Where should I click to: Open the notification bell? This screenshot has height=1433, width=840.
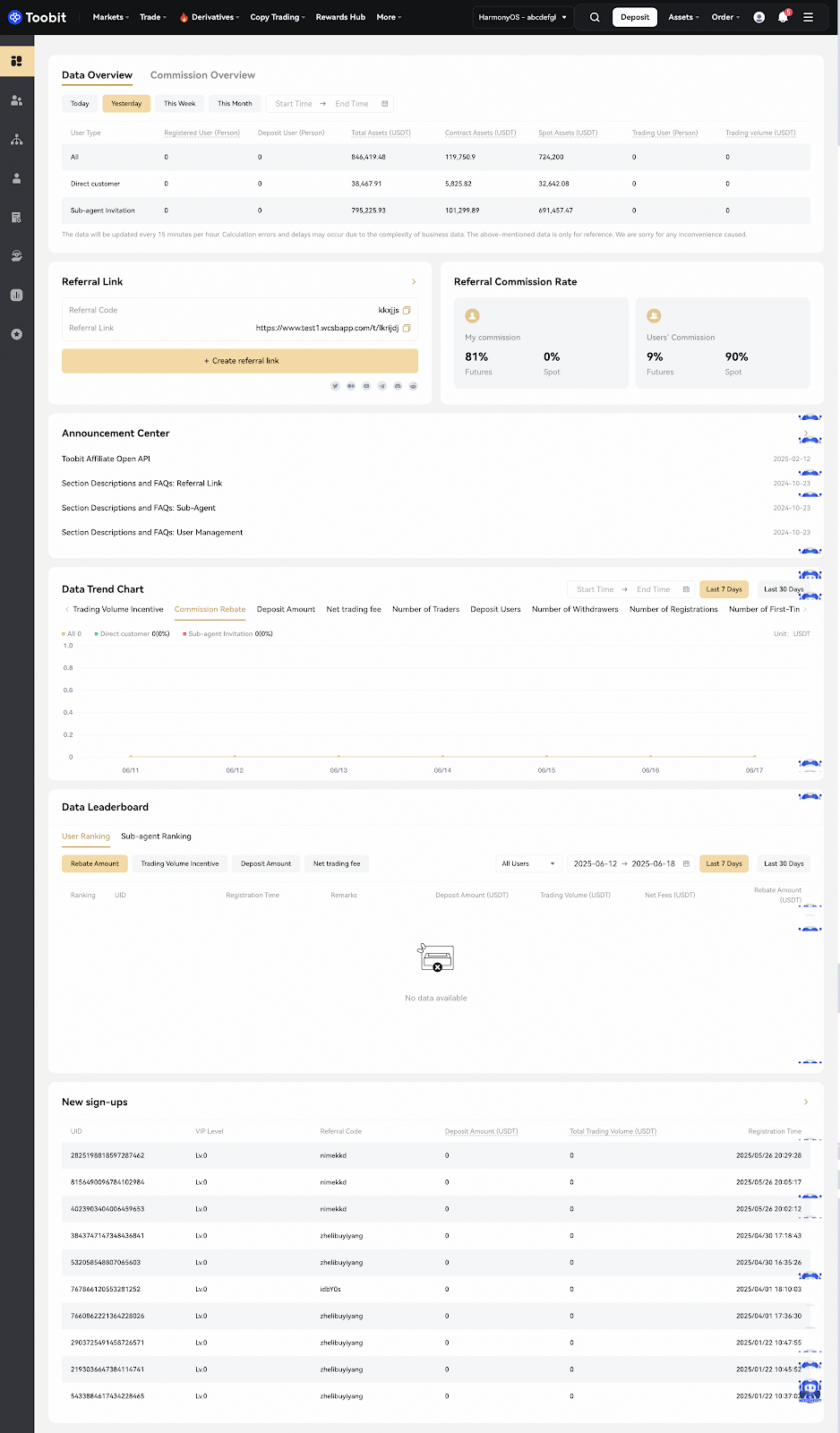783,17
